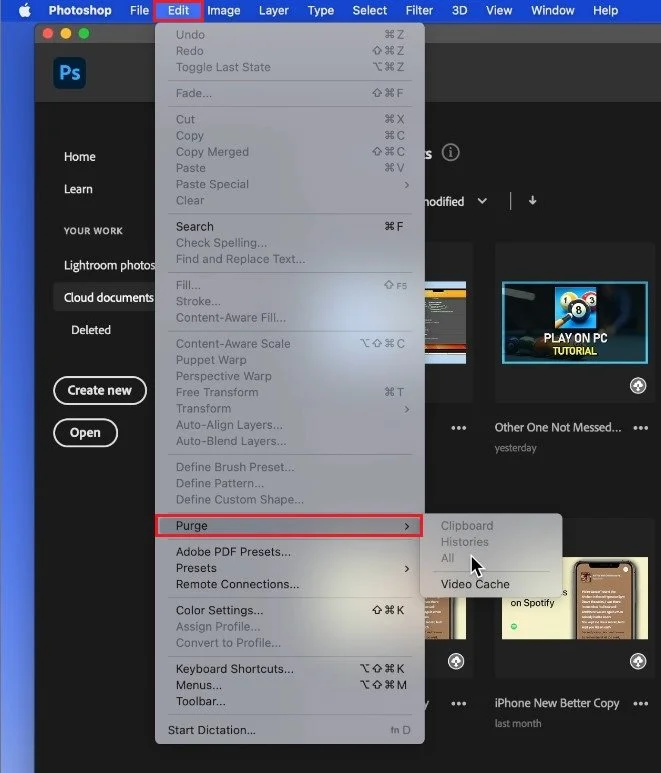
Task: Choose Remote Connections menu item
Action: pos(289,585)
